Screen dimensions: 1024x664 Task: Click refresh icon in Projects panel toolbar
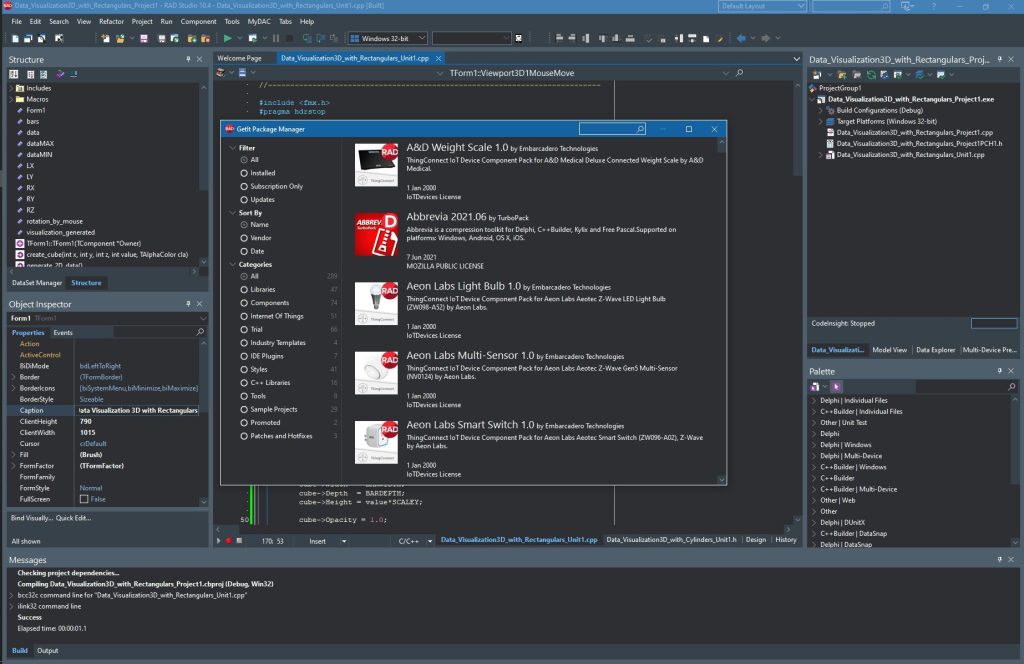click(871, 75)
